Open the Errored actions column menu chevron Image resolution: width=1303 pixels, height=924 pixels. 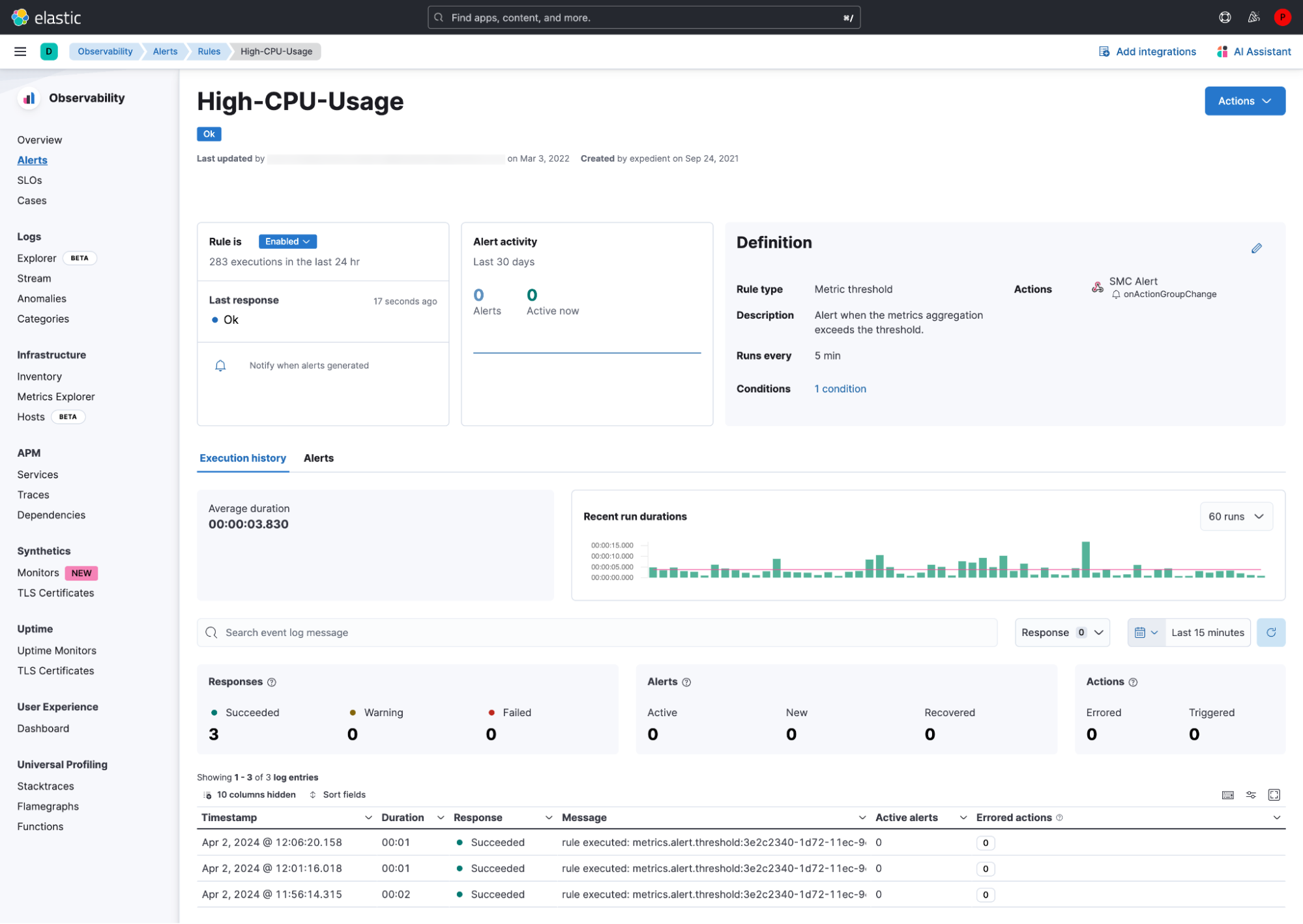[x=1276, y=818]
